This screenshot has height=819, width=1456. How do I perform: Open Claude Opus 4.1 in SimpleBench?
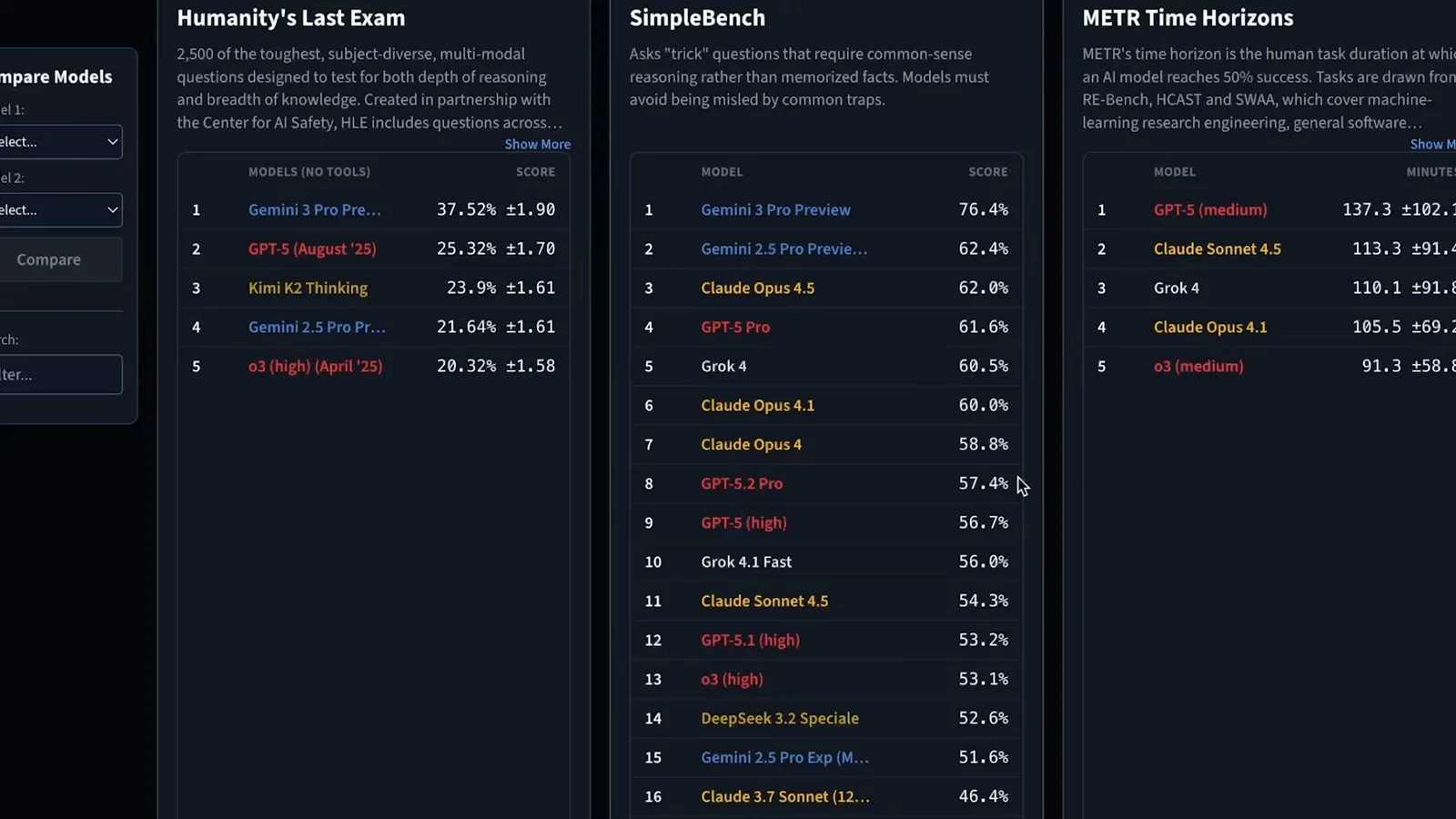(757, 405)
